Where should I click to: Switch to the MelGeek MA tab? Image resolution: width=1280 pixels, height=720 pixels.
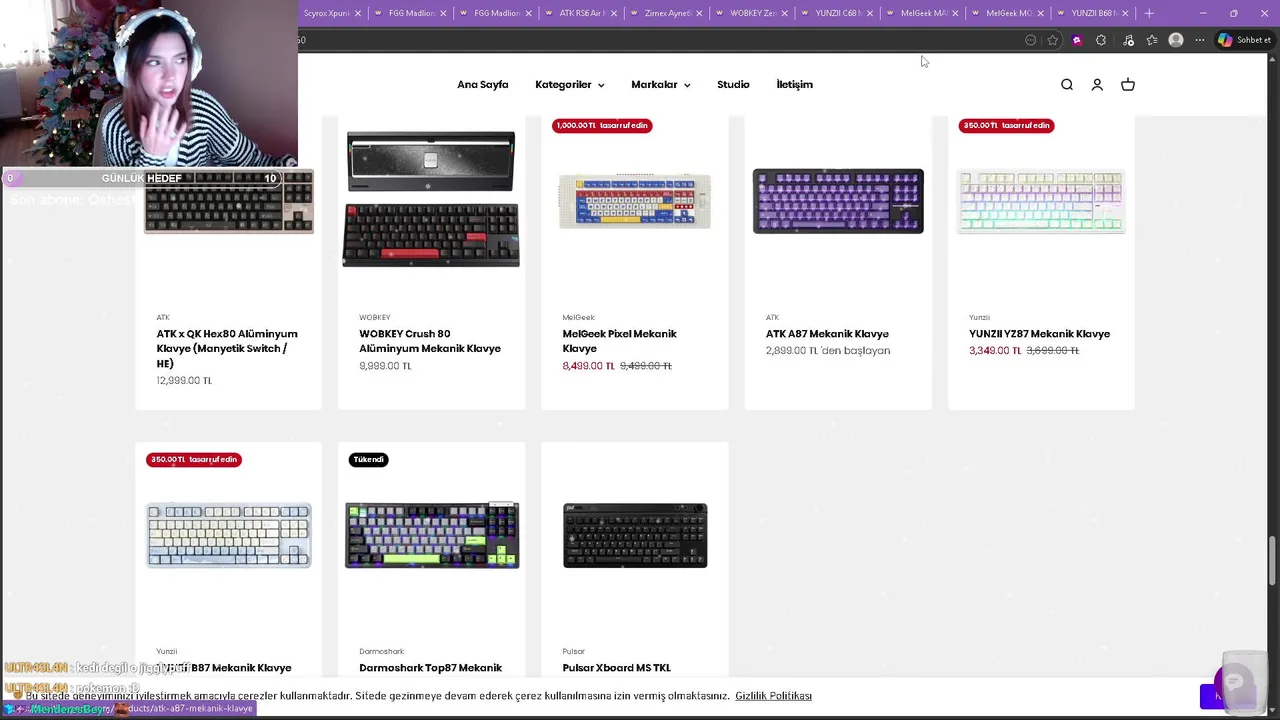[923, 13]
